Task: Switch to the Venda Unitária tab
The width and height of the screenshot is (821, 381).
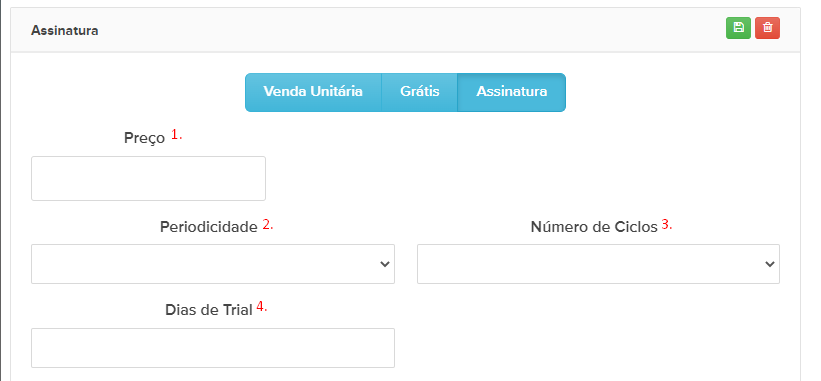Action: (x=313, y=92)
